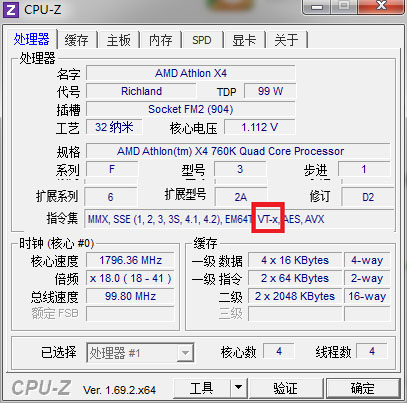Open the 关于 tab
Image resolution: width=407 pixels, height=403 pixels.
click(286, 40)
